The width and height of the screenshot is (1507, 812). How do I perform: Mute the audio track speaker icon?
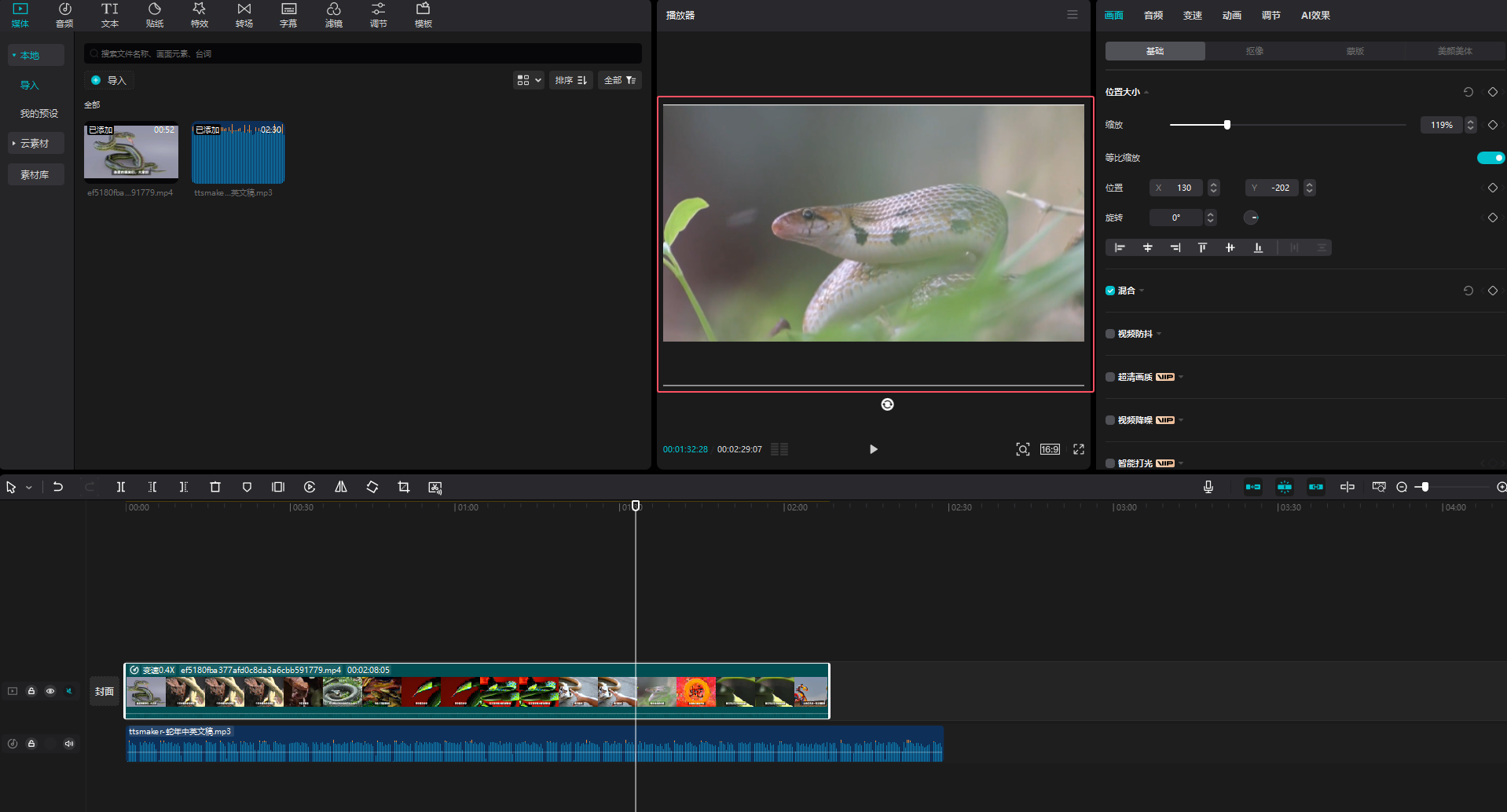click(69, 744)
